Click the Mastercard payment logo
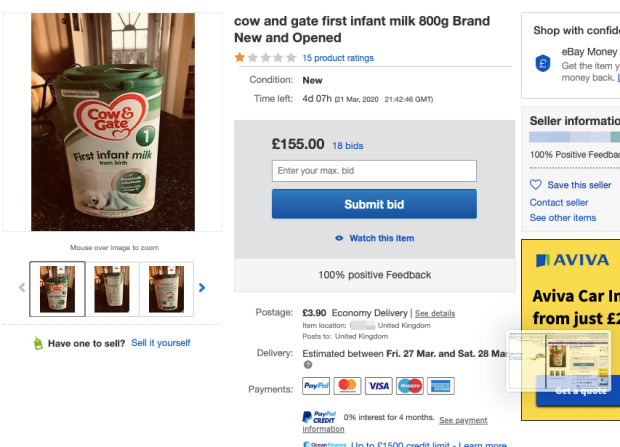 [347, 385]
